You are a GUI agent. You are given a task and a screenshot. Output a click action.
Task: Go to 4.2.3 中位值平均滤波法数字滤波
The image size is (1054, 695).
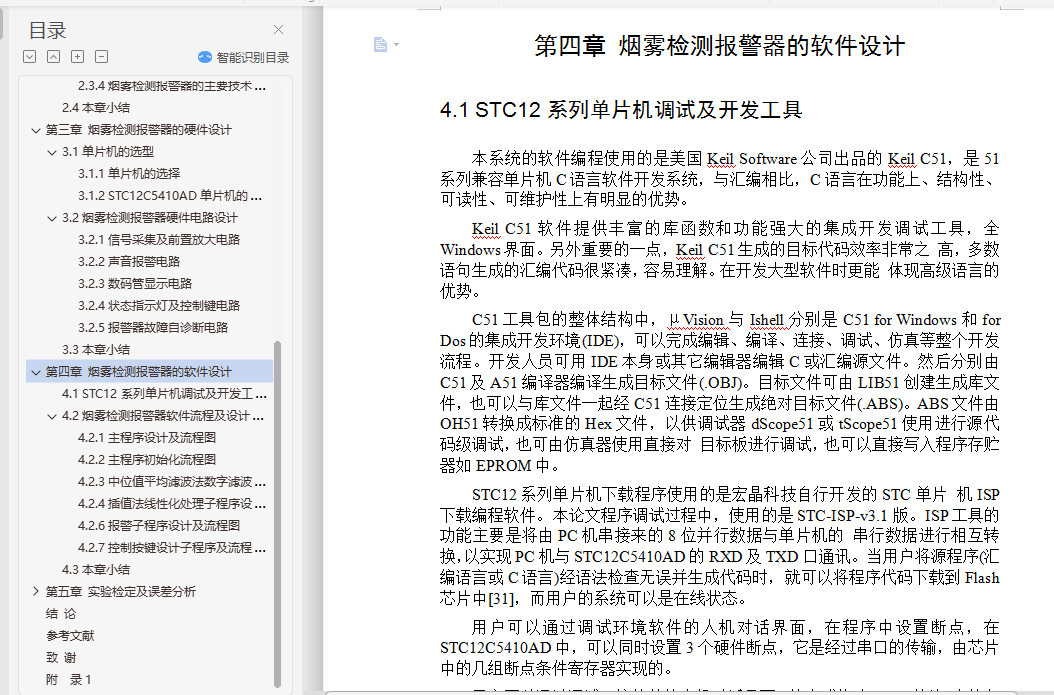point(172,482)
